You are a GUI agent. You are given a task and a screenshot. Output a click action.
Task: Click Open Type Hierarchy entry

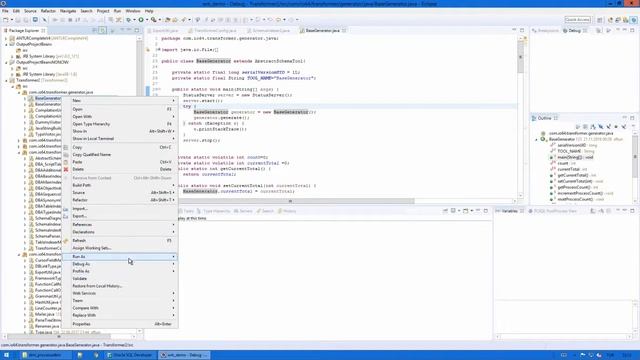tap(120, 124)
